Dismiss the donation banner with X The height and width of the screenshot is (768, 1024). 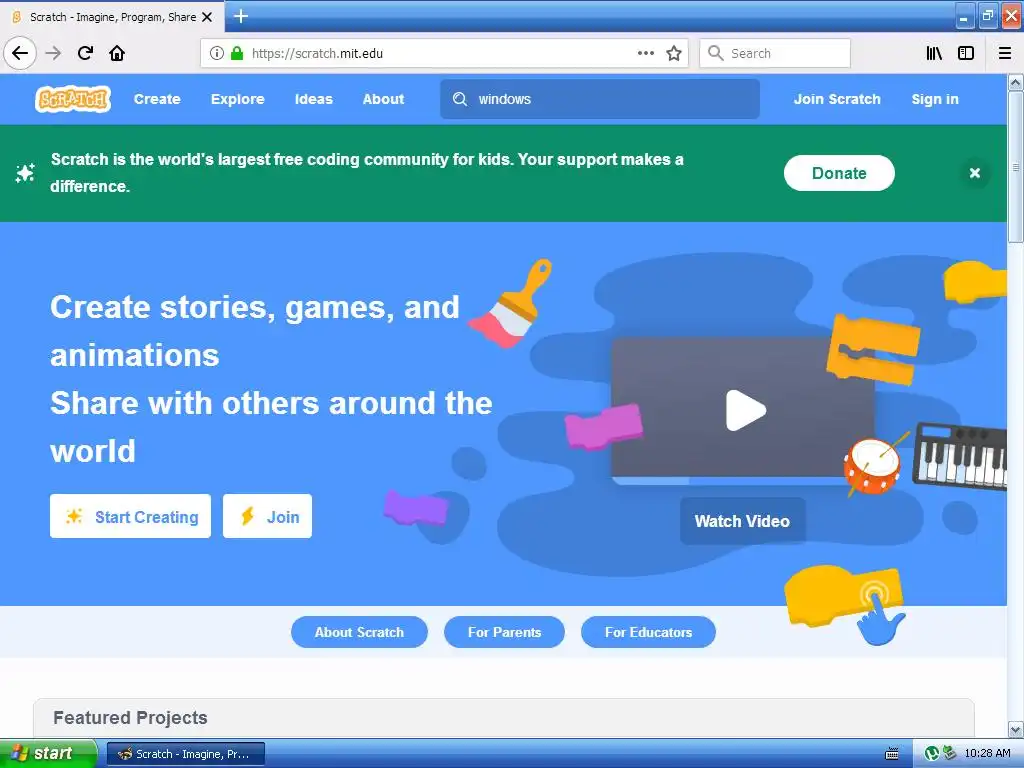click(x=975, y=173)
